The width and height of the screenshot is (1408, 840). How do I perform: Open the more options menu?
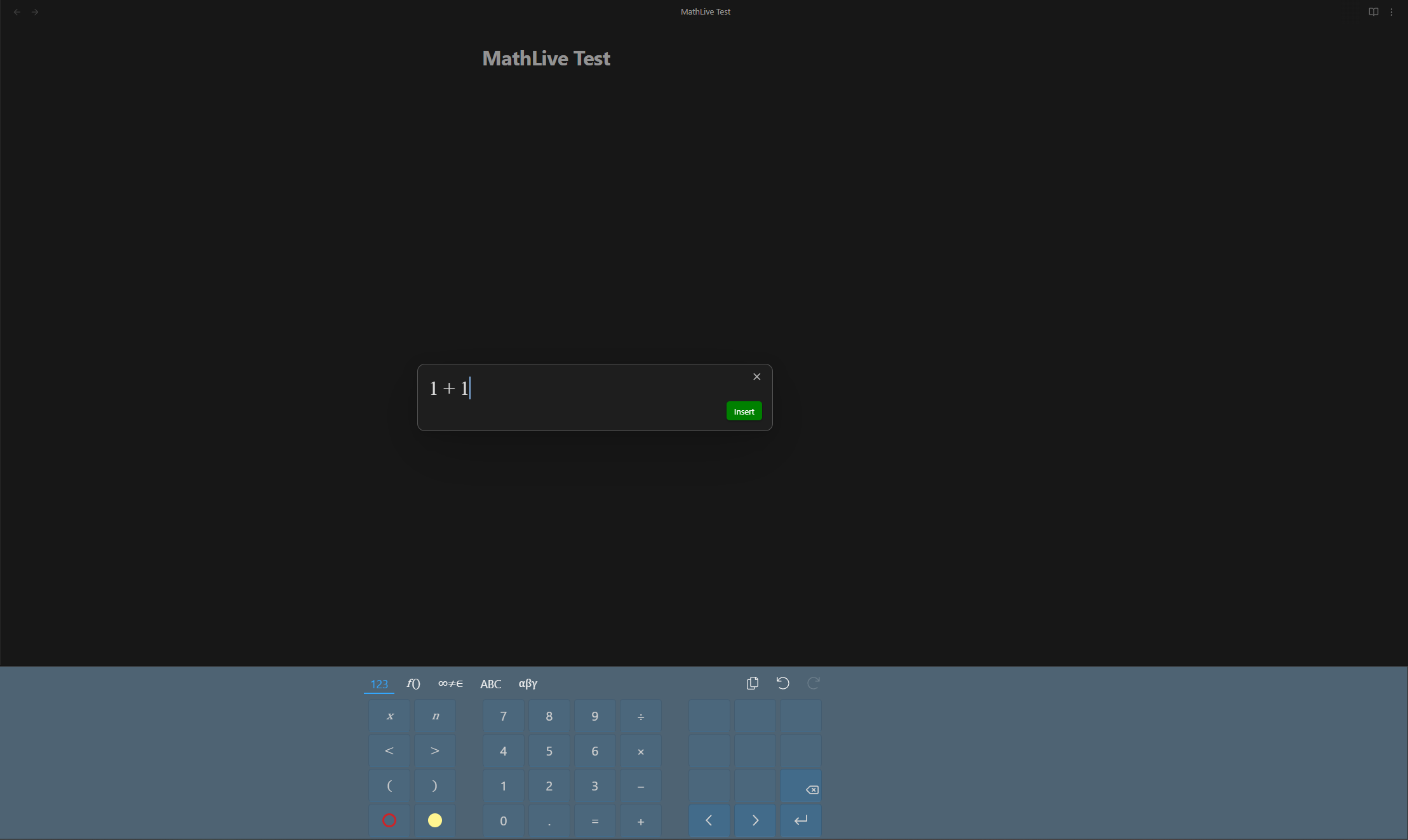click(1392, 11)
